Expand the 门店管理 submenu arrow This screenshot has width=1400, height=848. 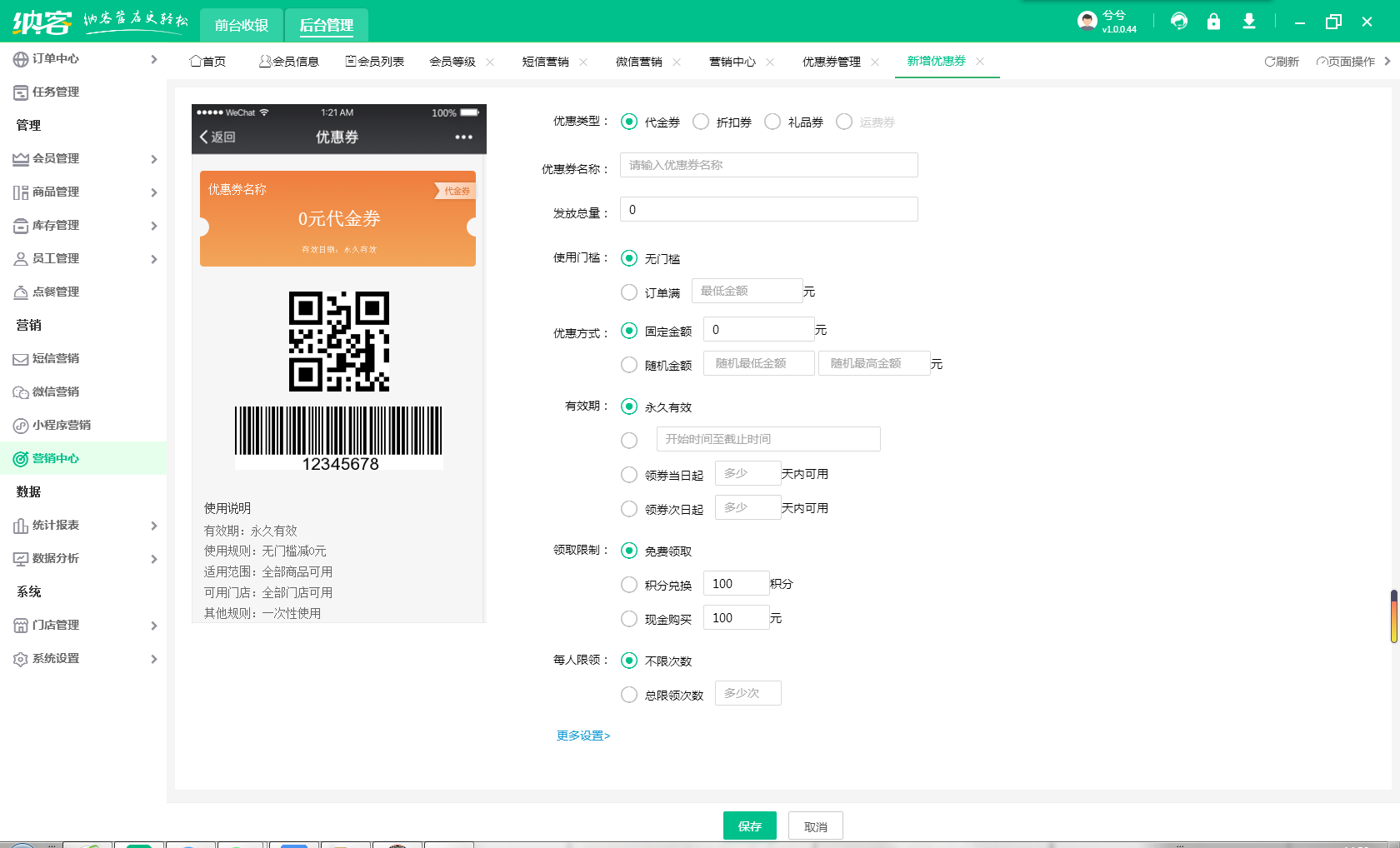point(154,626)
